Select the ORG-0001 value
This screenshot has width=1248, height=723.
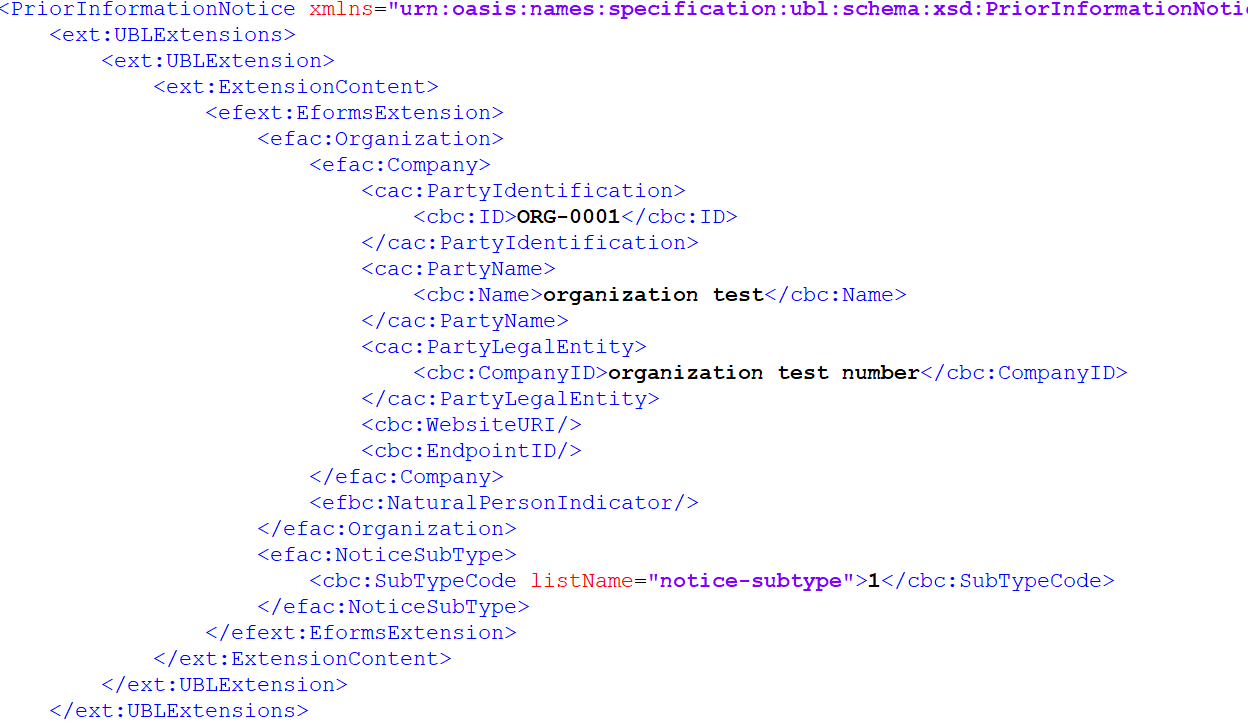click(x=568, y=217)
